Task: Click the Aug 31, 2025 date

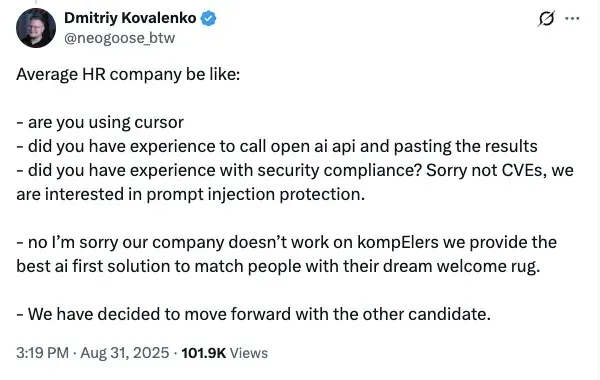Action: 125,353
